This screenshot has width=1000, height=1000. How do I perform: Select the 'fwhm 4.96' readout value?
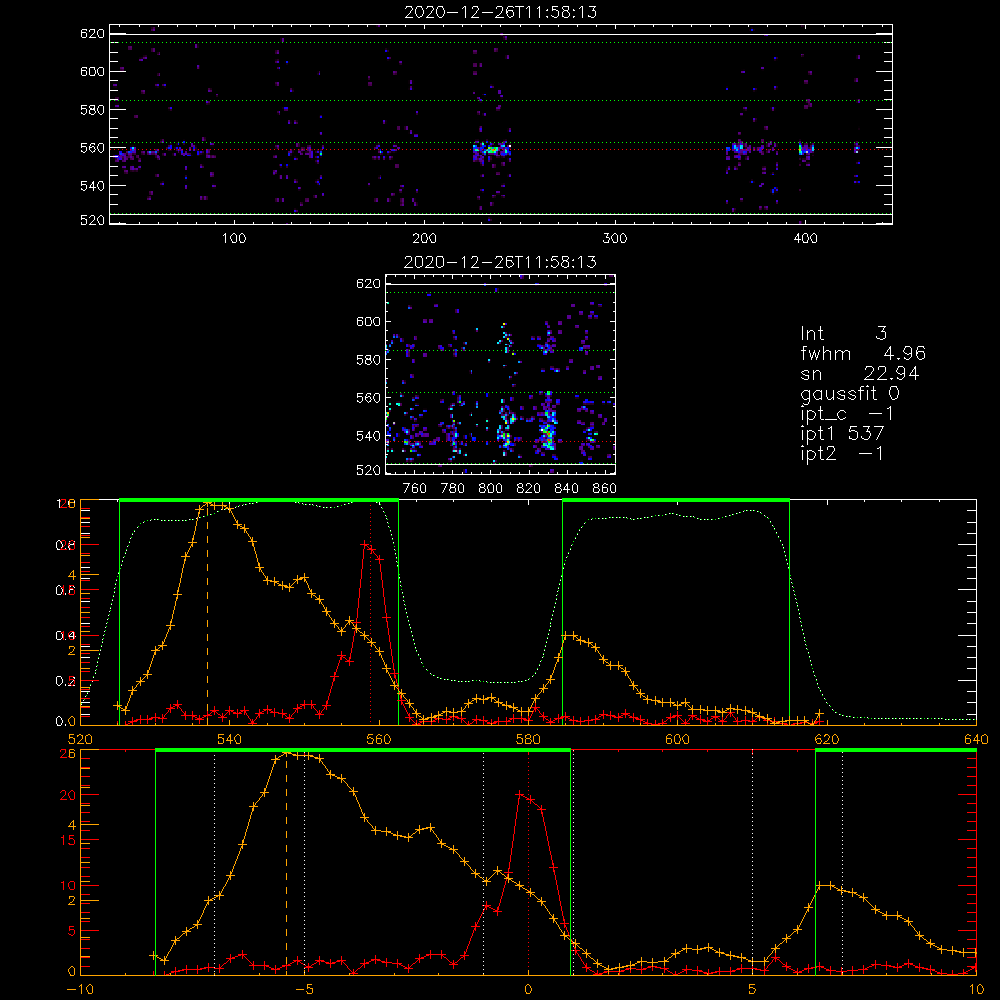tap(863, 353)
